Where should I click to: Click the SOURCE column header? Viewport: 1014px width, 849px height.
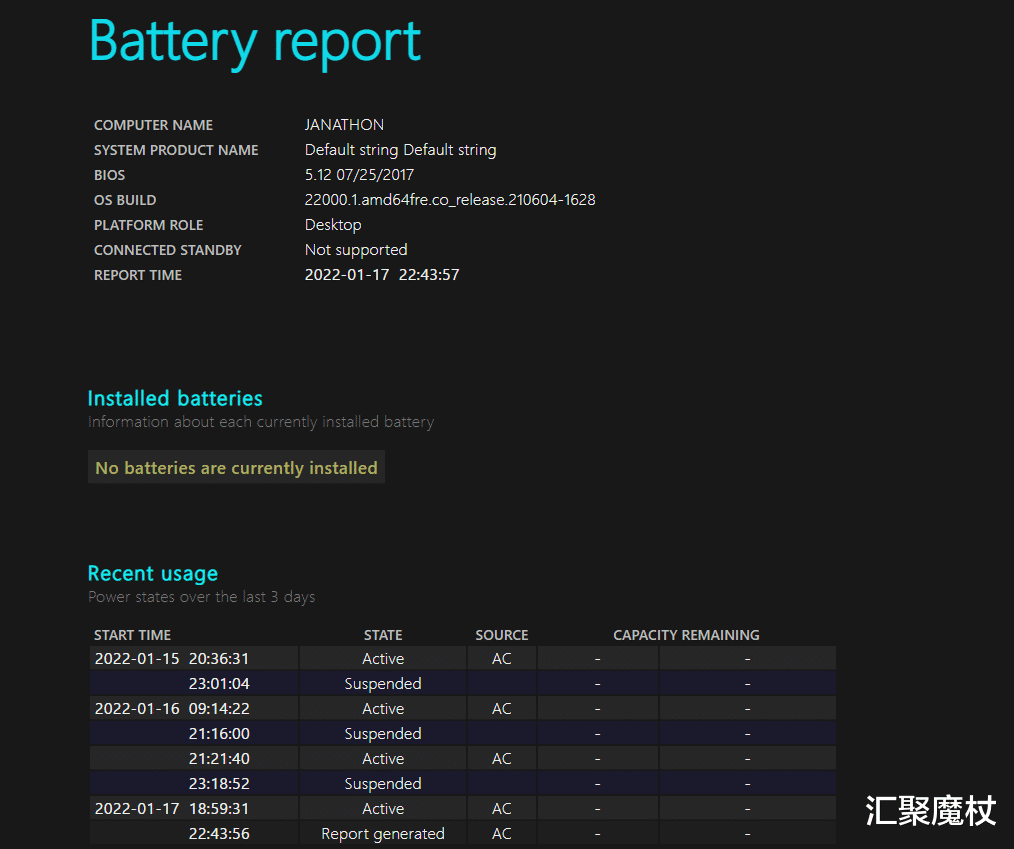click(502, 635)
